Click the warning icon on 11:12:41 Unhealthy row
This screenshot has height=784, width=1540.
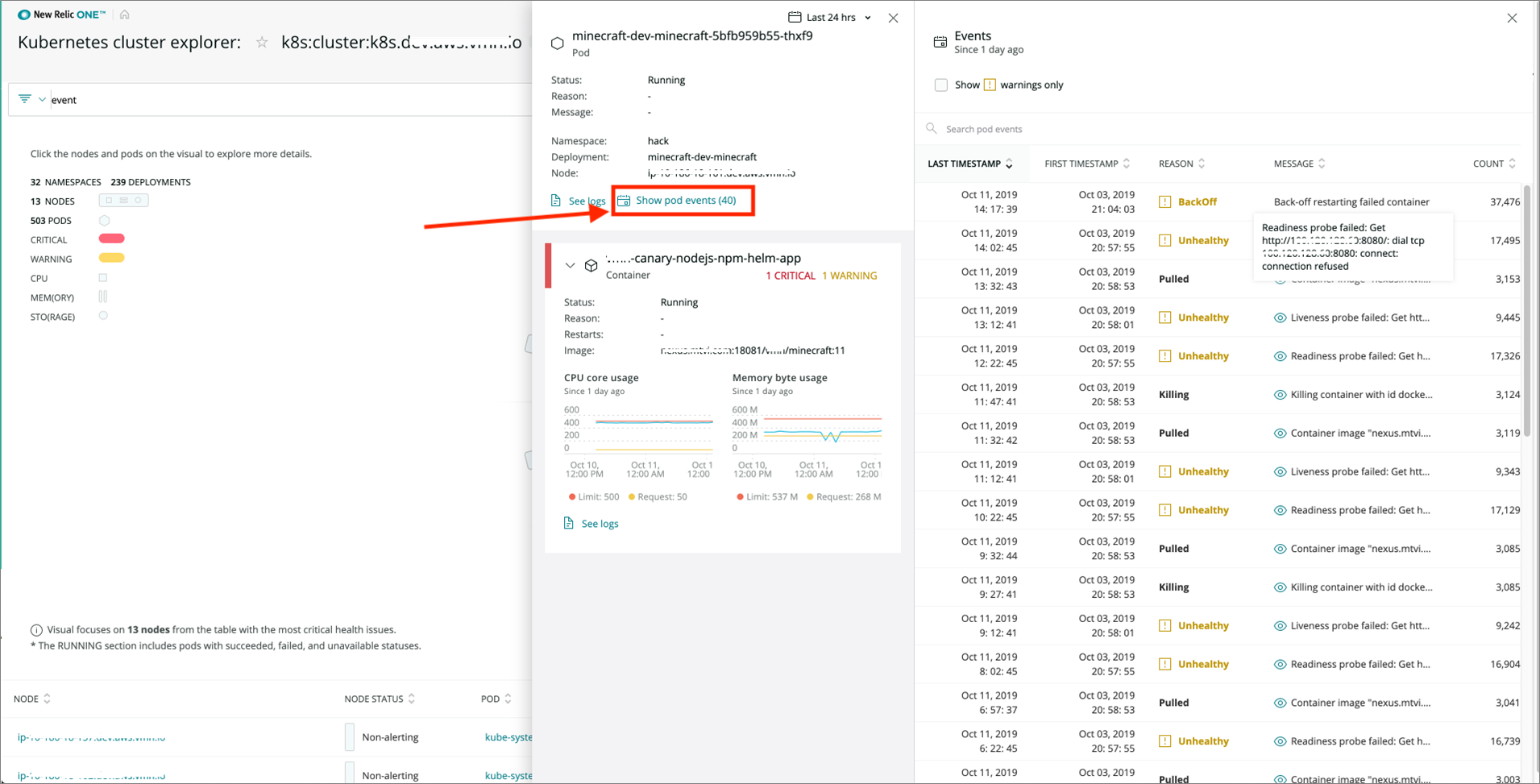1165,471
